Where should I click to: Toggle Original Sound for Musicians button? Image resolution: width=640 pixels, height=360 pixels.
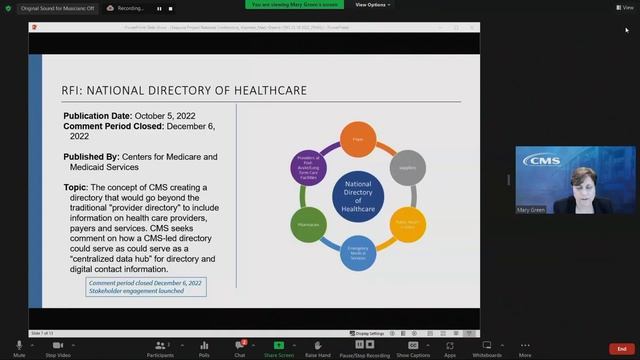pyautogui.click(x=58, y=8)
